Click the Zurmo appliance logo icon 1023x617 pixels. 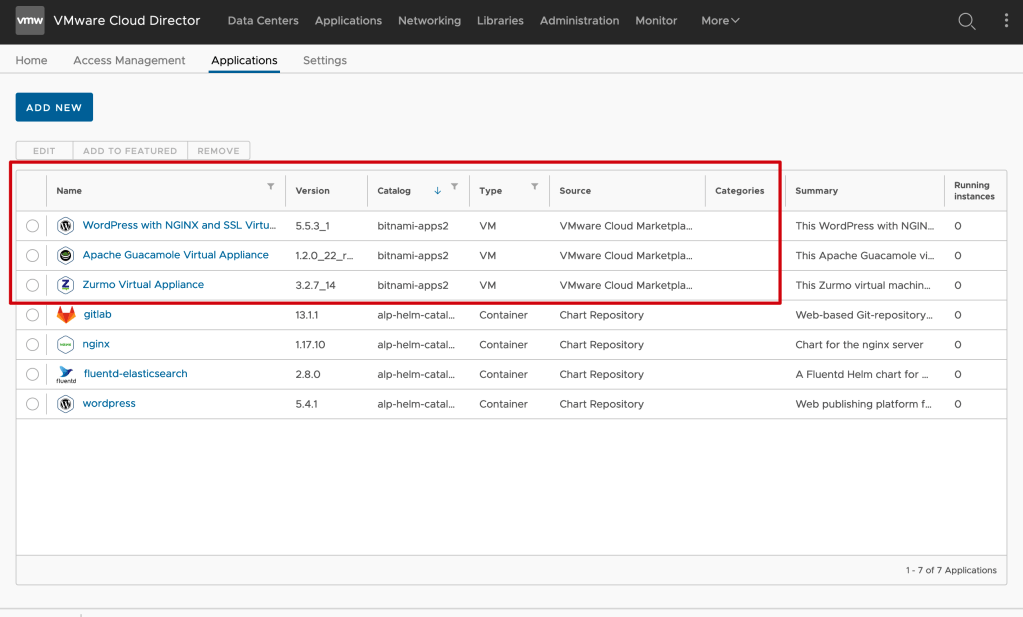pos(66,285)
